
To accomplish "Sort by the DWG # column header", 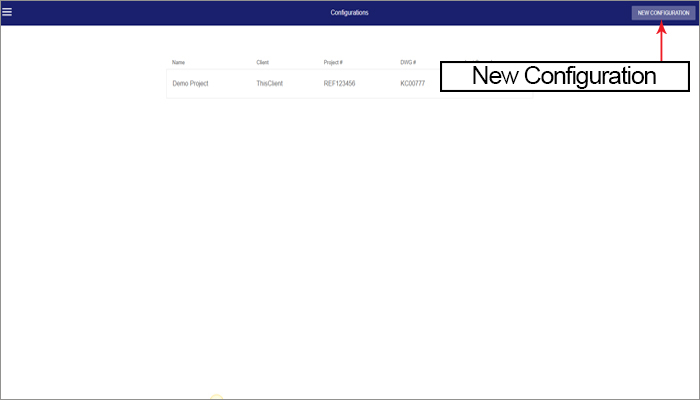I will (x=407, y=62).
